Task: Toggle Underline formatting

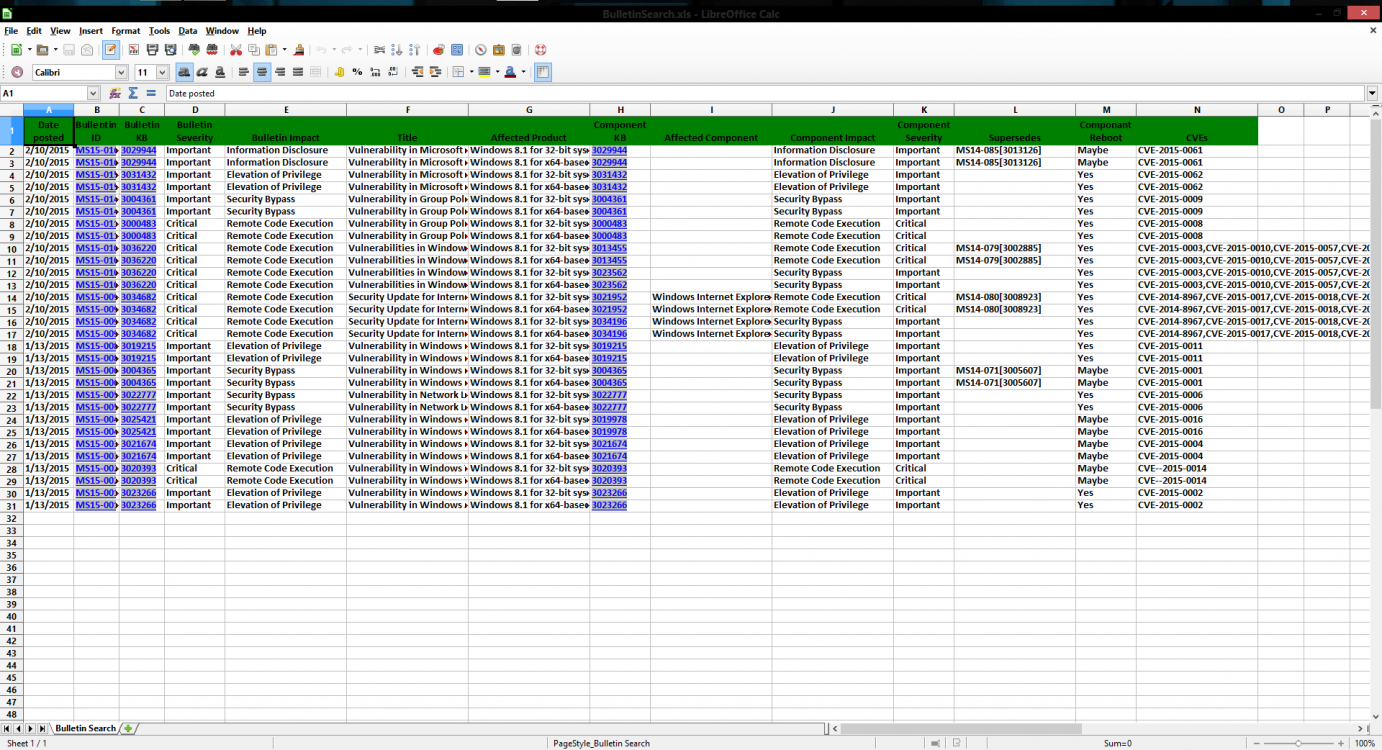Action: [220, 72]
